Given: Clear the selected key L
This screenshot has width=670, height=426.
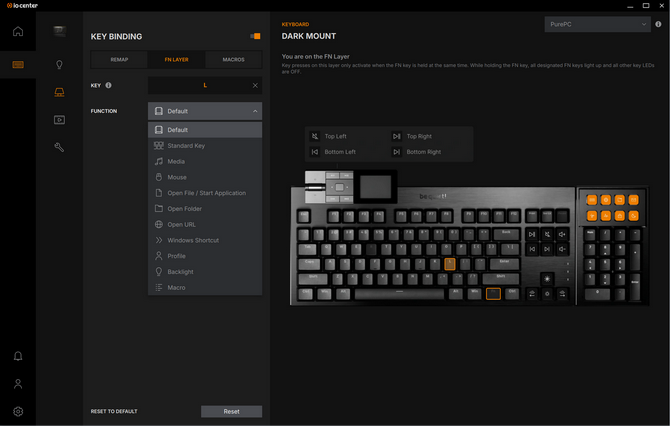Looking at the screenshot, I should [x=255, y=85].
